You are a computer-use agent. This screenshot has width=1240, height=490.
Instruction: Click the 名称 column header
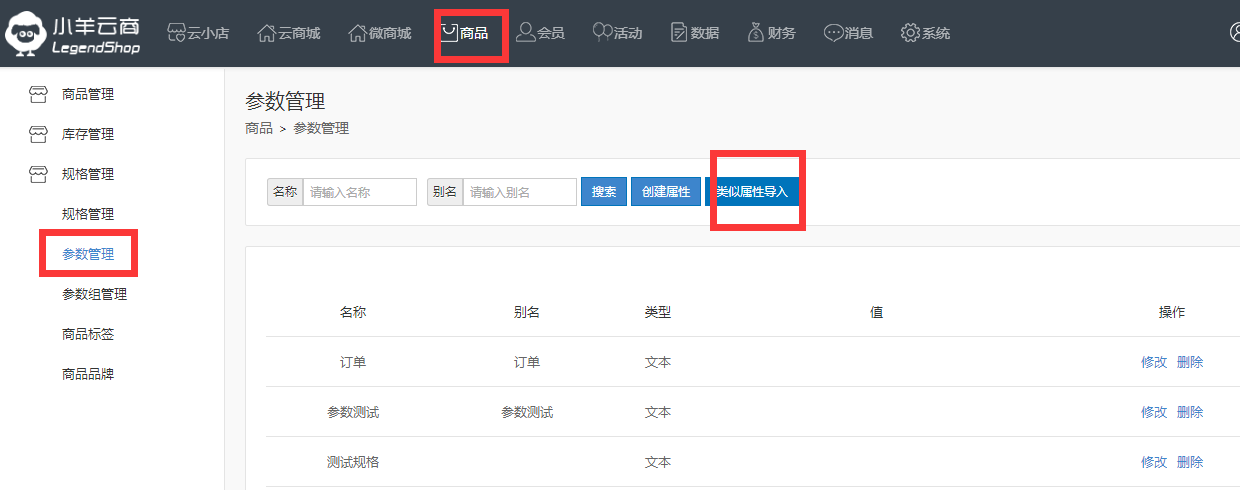[353, 312]
